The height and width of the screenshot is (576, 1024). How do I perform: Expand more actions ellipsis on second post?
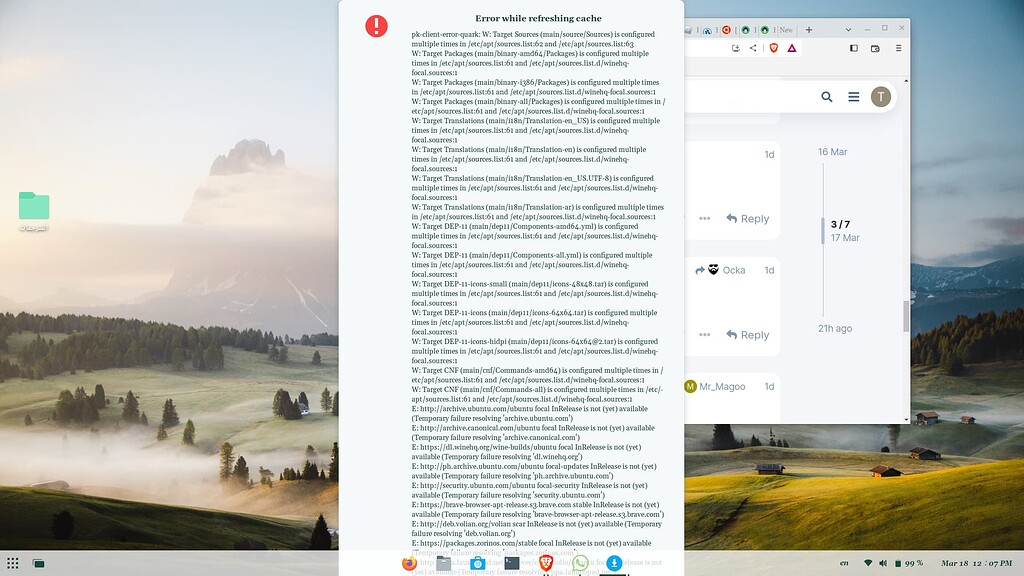pos(705,335)
